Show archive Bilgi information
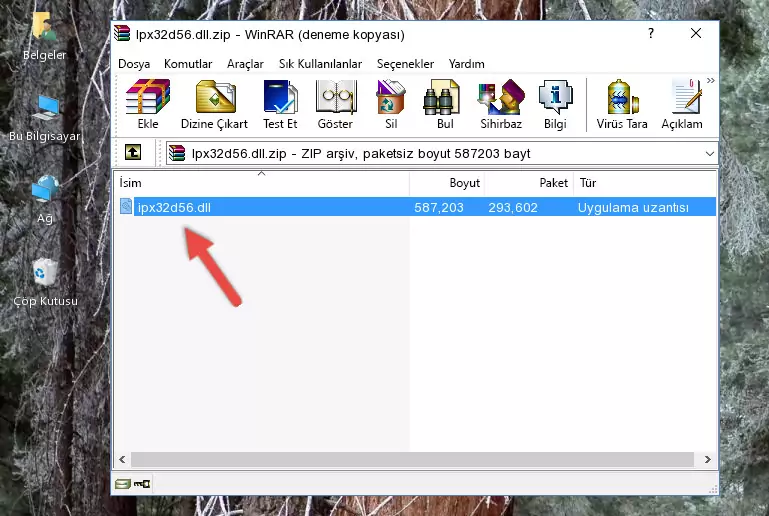Screen dimensions: 769x516 pyautogui.click(x=555, y=104)
